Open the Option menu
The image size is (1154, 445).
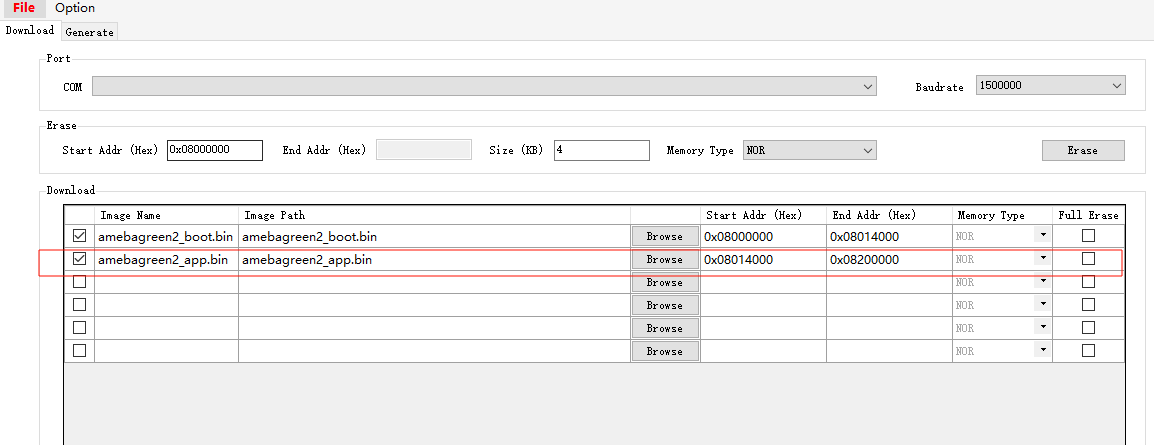coord(75,8)
